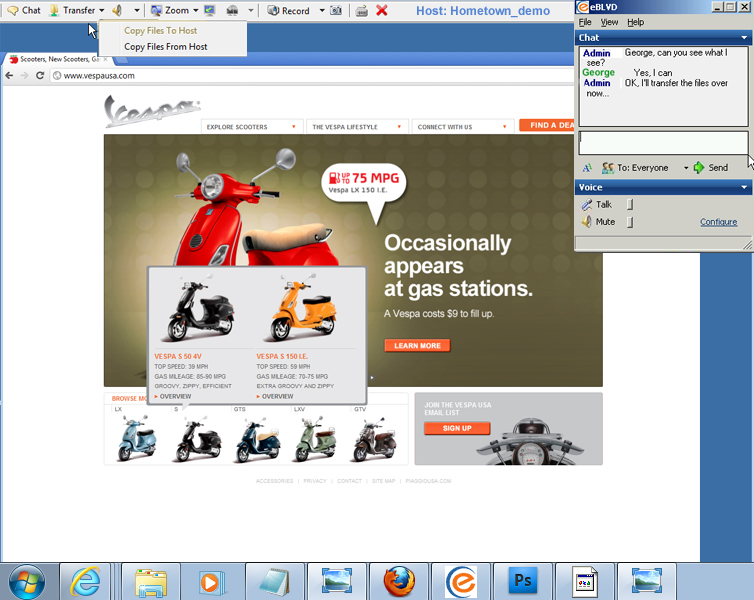Launch Internet Explorer from the taskbar
The height and width of the screenshot is (600, 754).
click(x=85, y=582)
